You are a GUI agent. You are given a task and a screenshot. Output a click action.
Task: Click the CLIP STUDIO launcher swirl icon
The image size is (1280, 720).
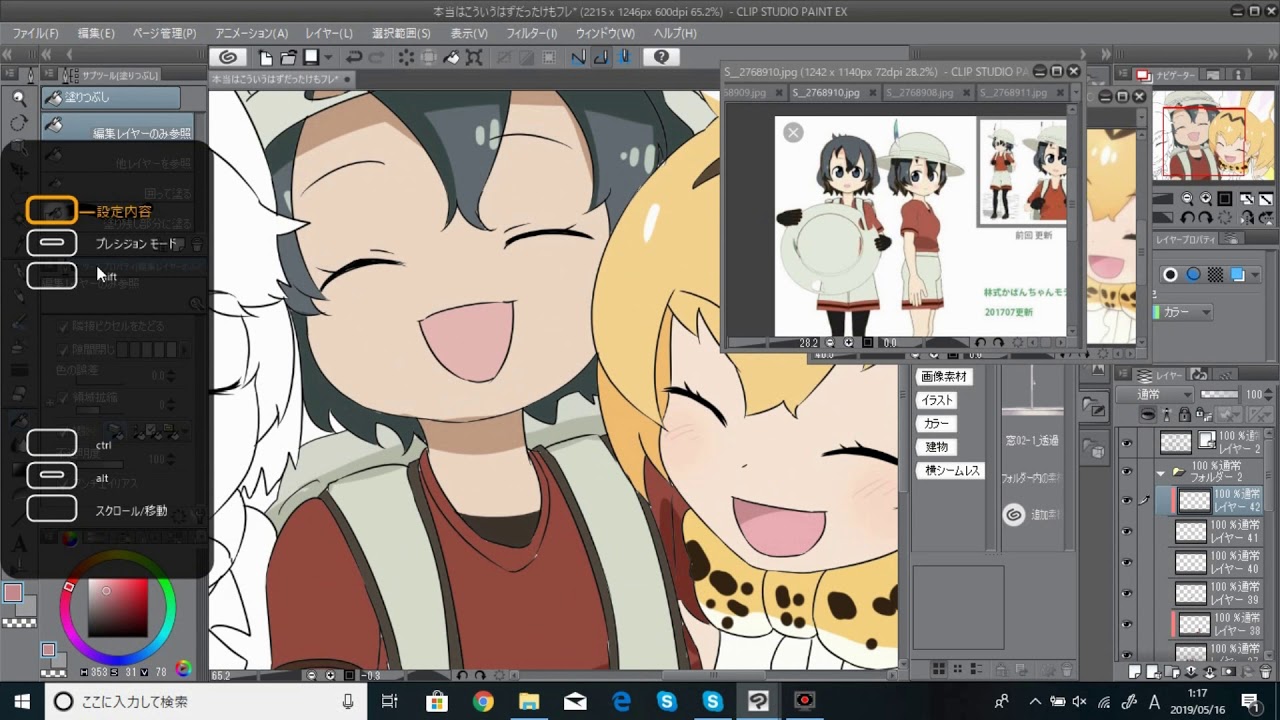pyautogui.click(x=228, y=58)
